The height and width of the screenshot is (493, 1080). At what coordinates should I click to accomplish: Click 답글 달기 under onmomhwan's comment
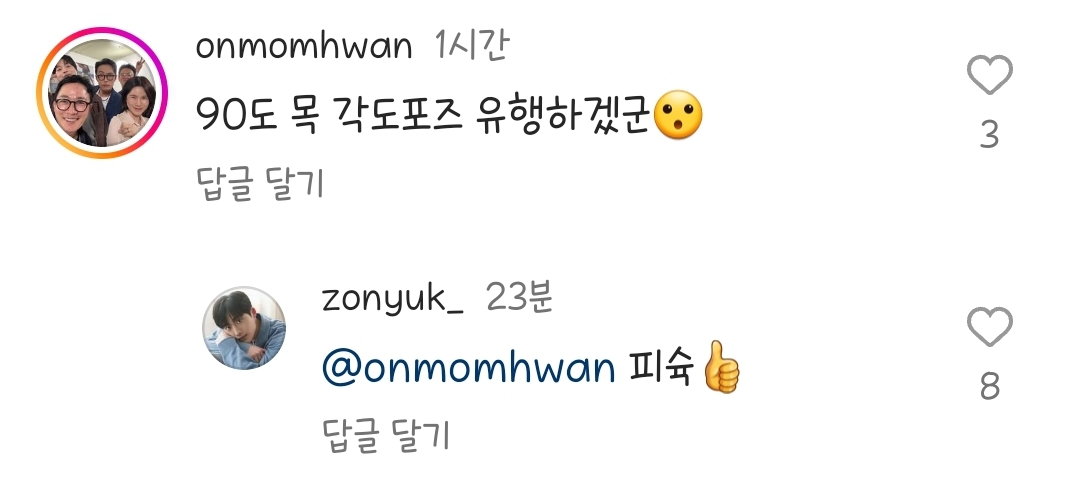(x=260, y=184)
